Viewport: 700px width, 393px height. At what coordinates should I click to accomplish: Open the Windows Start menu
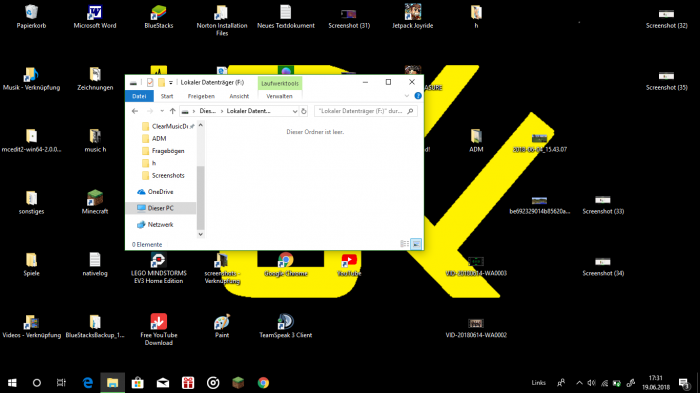pyautogui.click(x=12, y=383)
